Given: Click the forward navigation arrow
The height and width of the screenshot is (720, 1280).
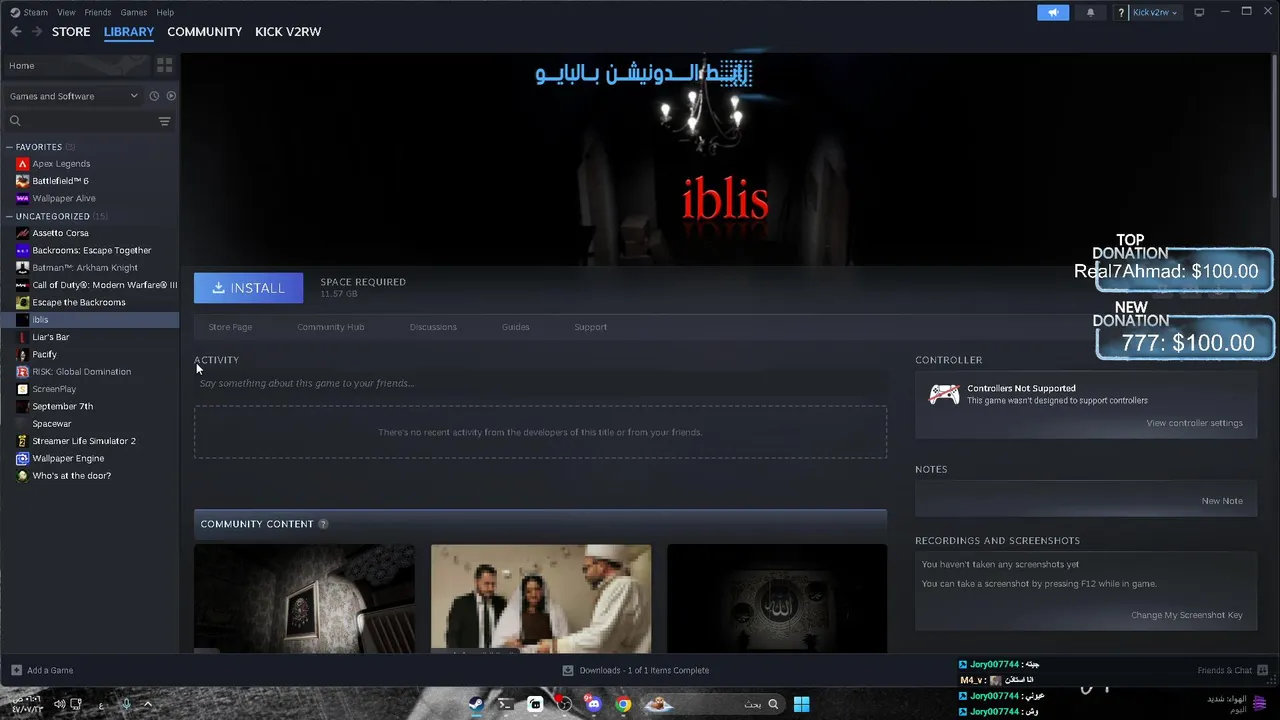Looking at the screenshot, I should pyautogui.click(x=37, y=32).
